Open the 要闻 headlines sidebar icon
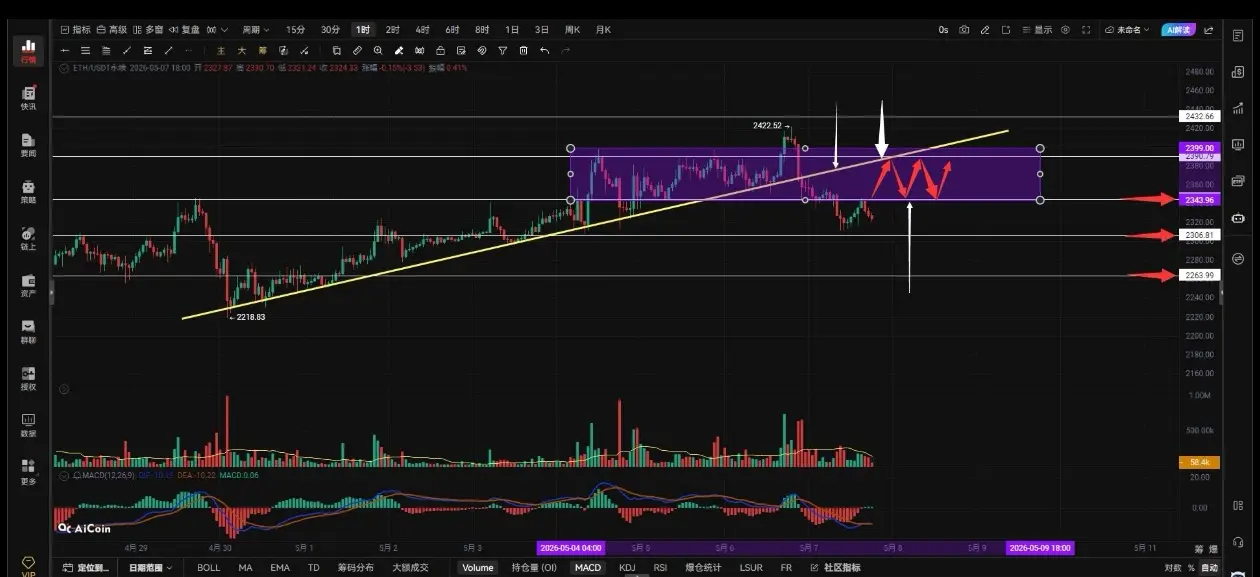This screenshot has width=1260, height=577. pos(28,145)
